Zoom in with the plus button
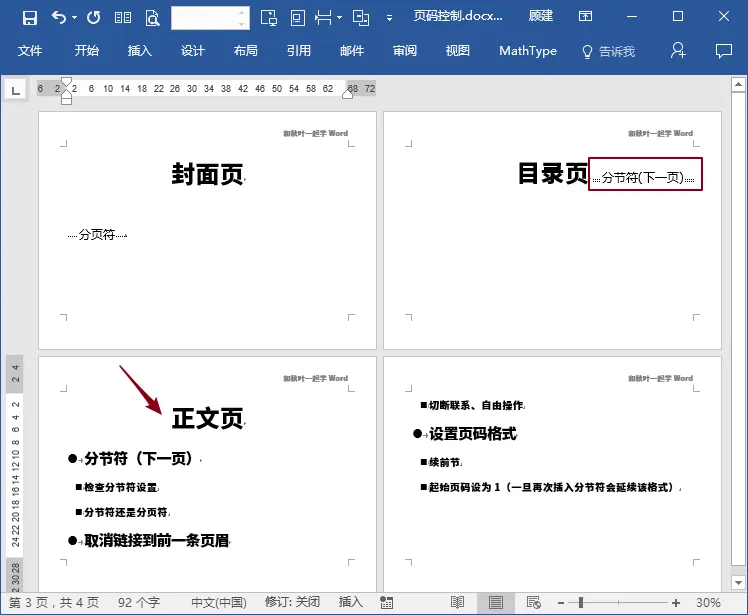748x615 pixels. (676, 603)
